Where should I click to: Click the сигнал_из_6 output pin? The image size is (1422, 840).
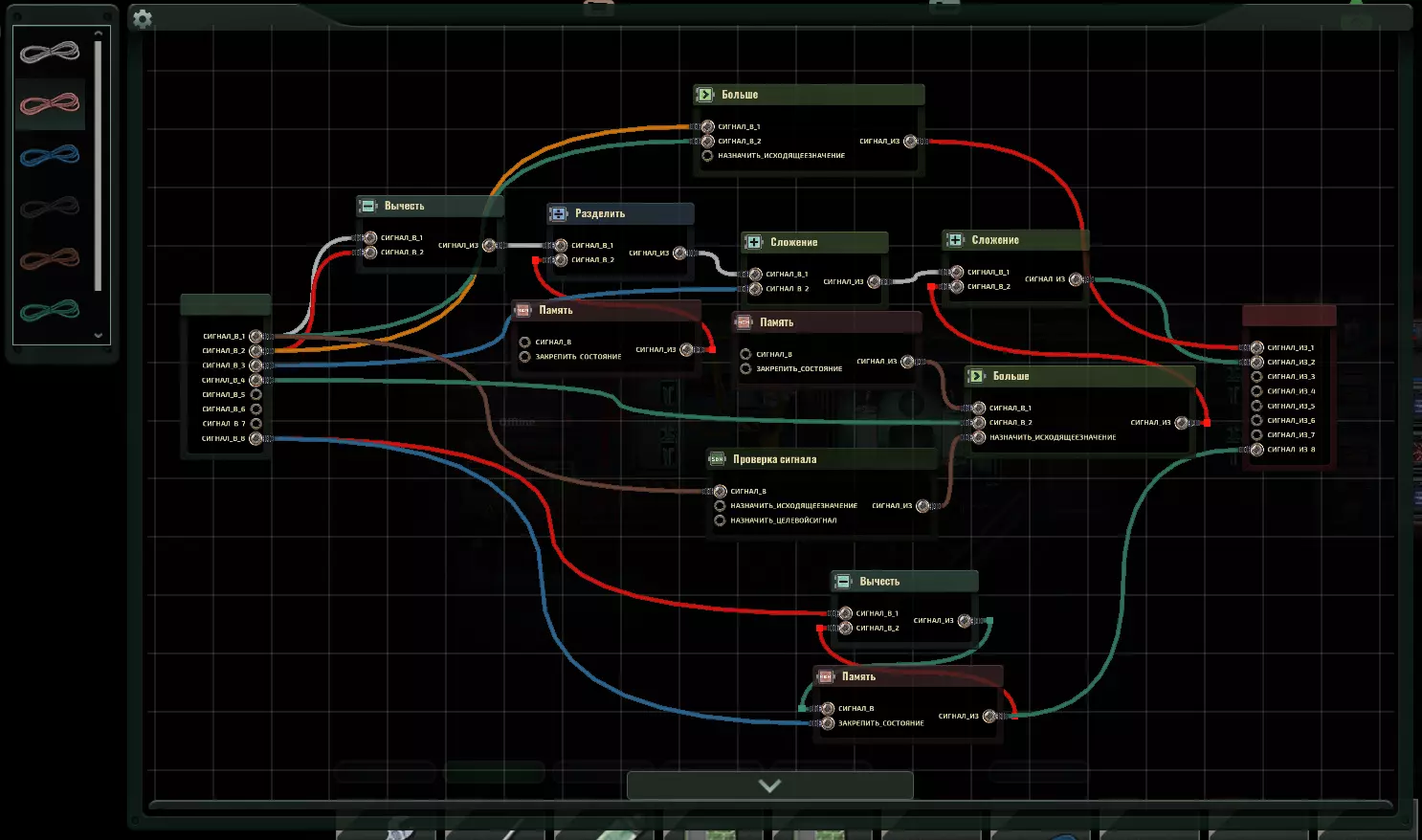(1257, 420)
